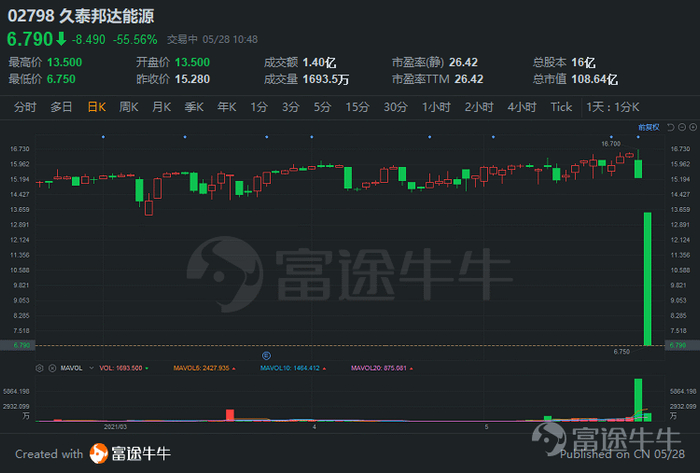Open the event bubble icon below the chart
This screenshot has height=473, width=700.
pos(266,356)
